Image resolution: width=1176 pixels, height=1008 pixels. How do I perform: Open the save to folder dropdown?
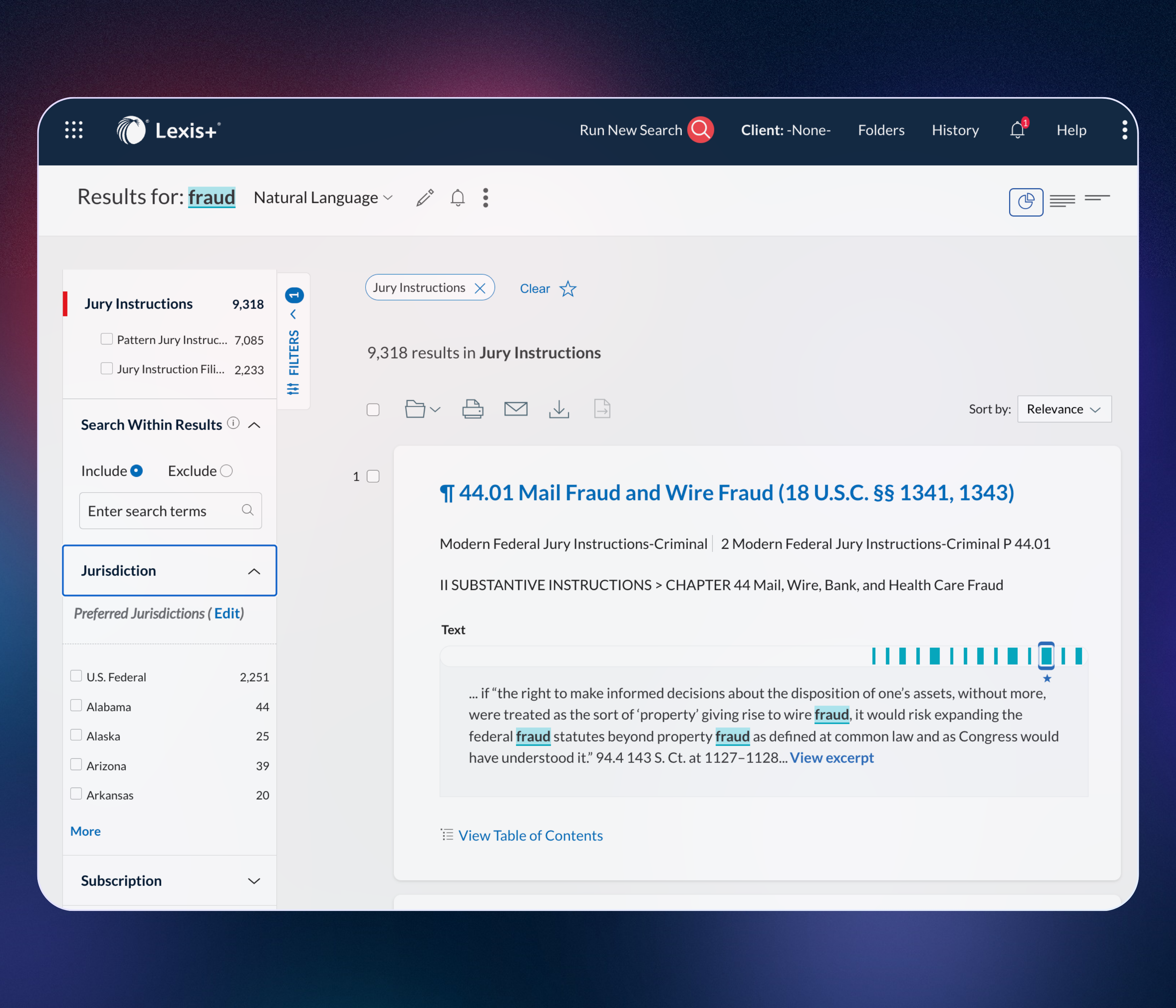click(x=422, y=409)
